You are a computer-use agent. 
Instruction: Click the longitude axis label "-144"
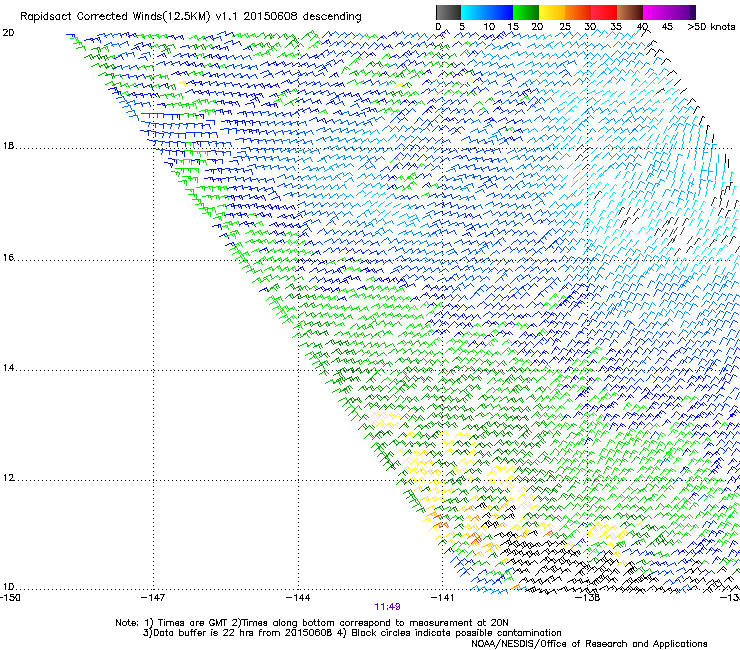point(298,598)
